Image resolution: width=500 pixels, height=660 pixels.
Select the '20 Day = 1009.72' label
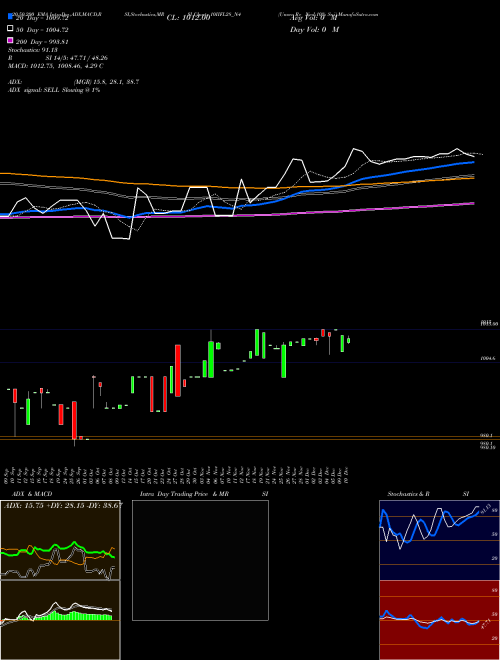pos(42,18)
